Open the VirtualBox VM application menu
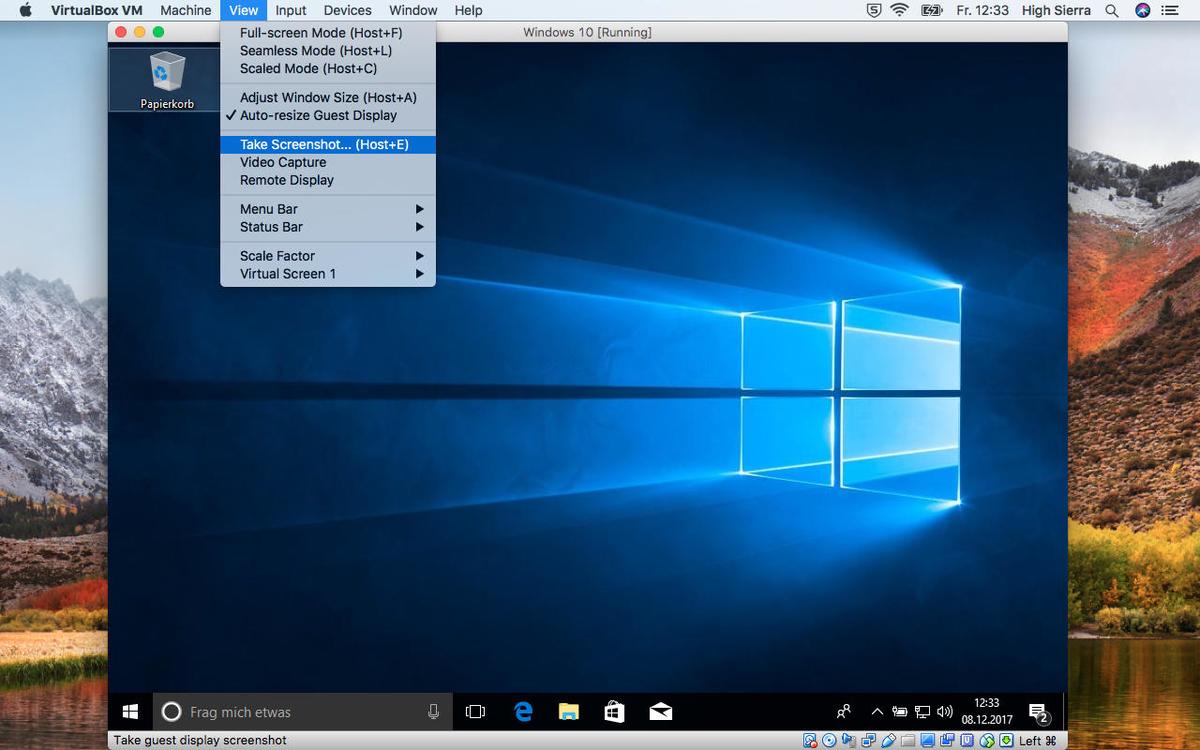This screenshot has width=1200, height=750. 97,10
